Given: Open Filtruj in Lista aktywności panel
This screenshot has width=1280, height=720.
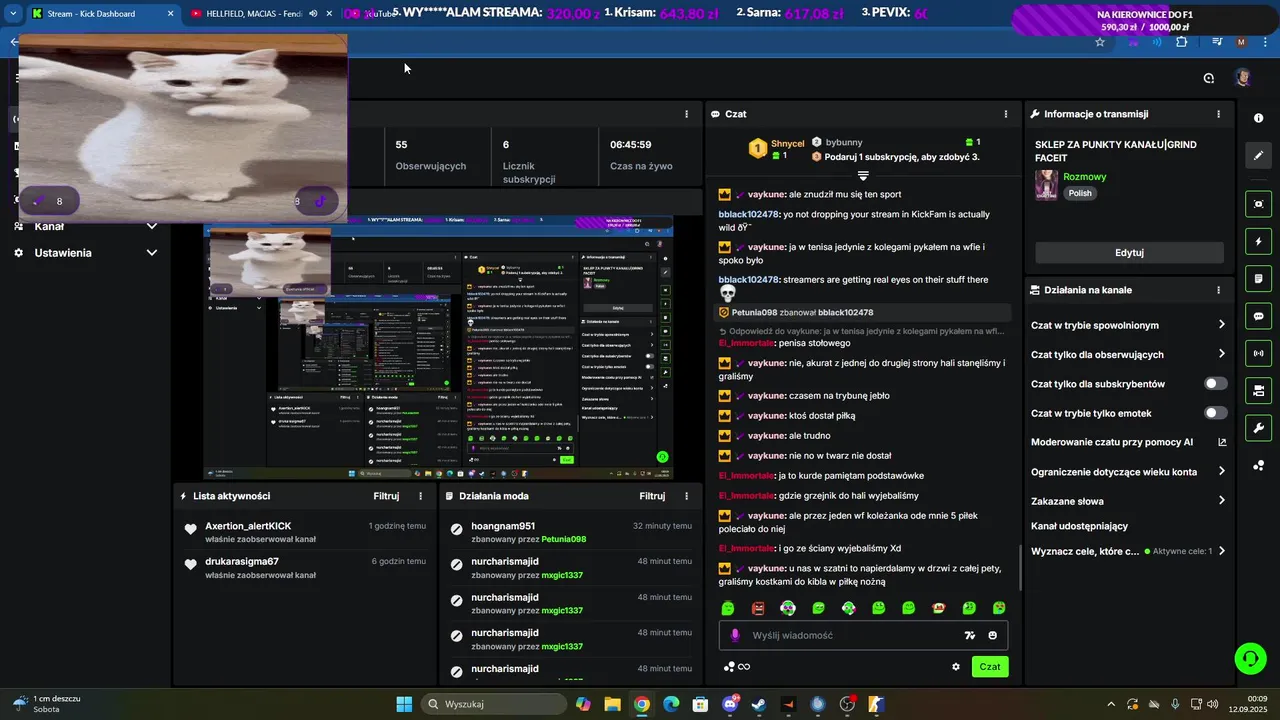Looking at the screenshot, I should [x=386, y=496].
